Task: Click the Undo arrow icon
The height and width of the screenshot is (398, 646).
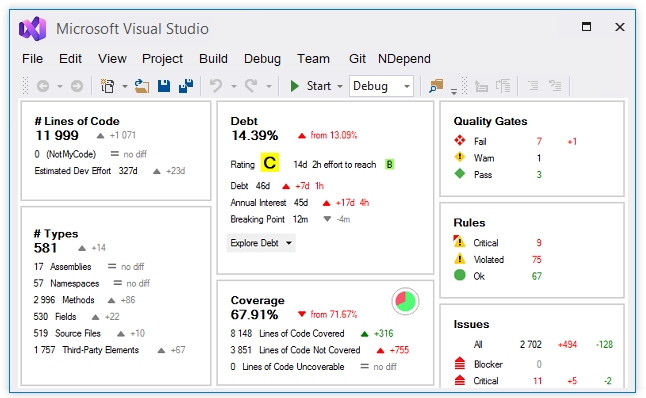Action: click(x=216, y=86)
